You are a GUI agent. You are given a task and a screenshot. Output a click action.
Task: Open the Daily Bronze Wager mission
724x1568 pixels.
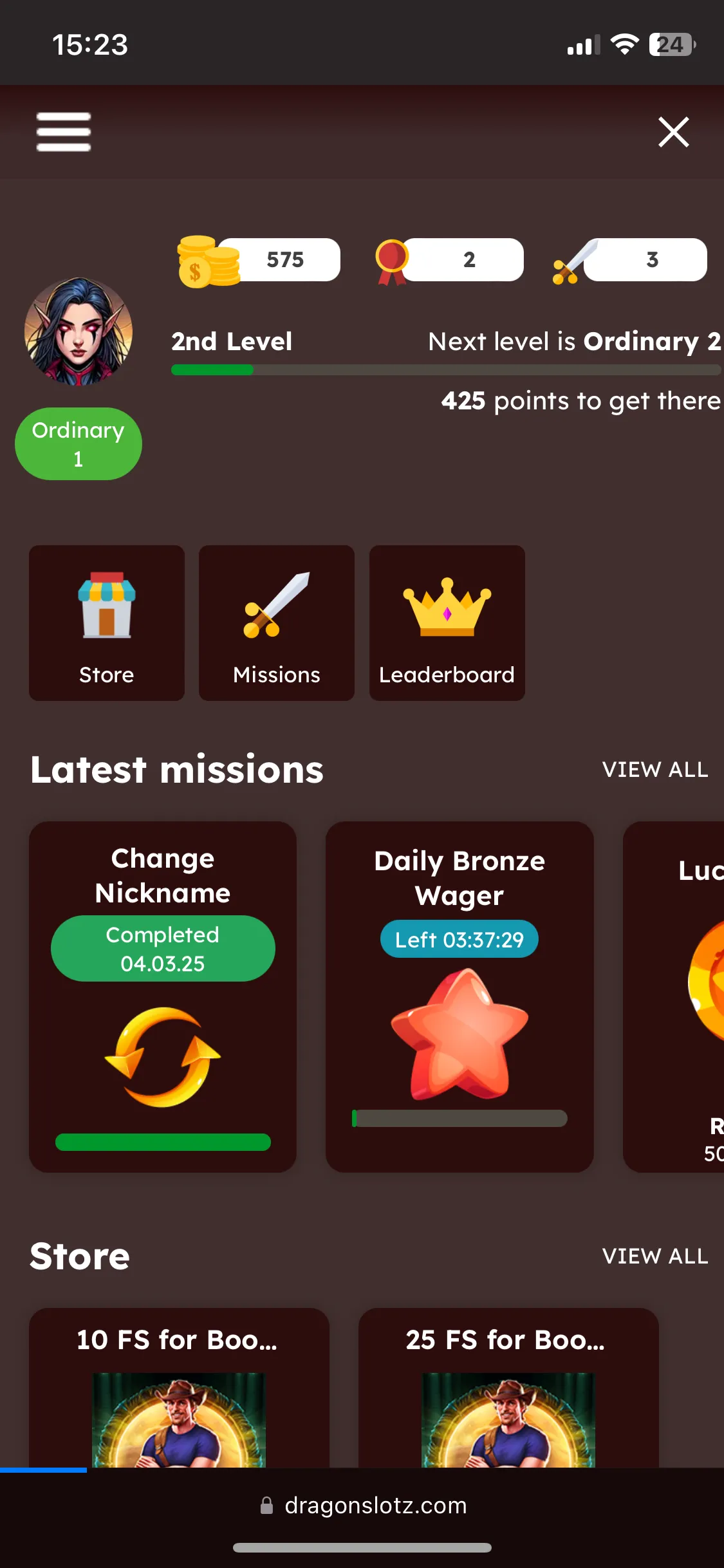[459, 996]
